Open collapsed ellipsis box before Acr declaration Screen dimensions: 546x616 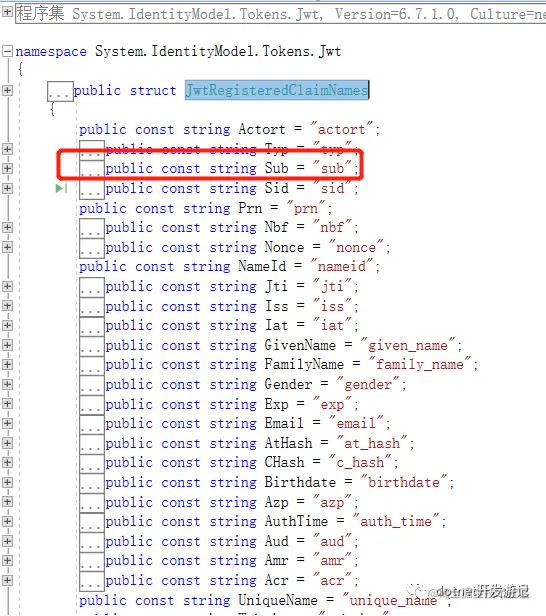(x=92, y=581)
